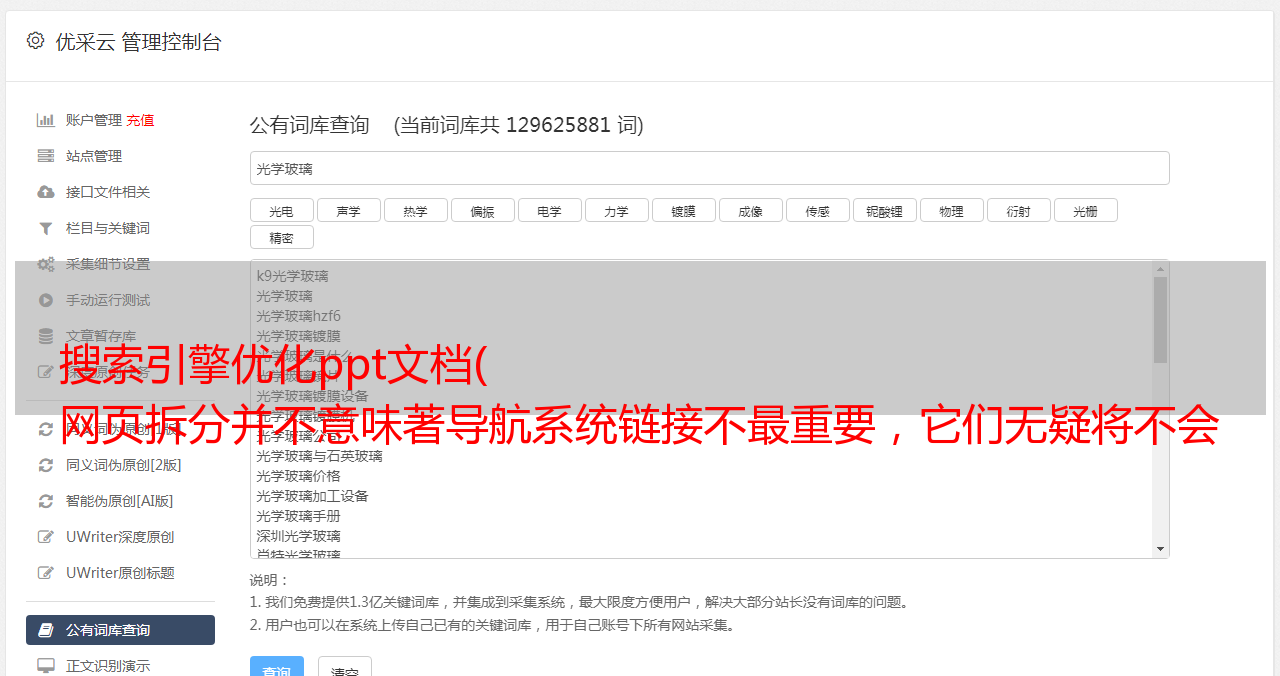
Task: Click the red 充值 recharge link
Action: point(140,120)
